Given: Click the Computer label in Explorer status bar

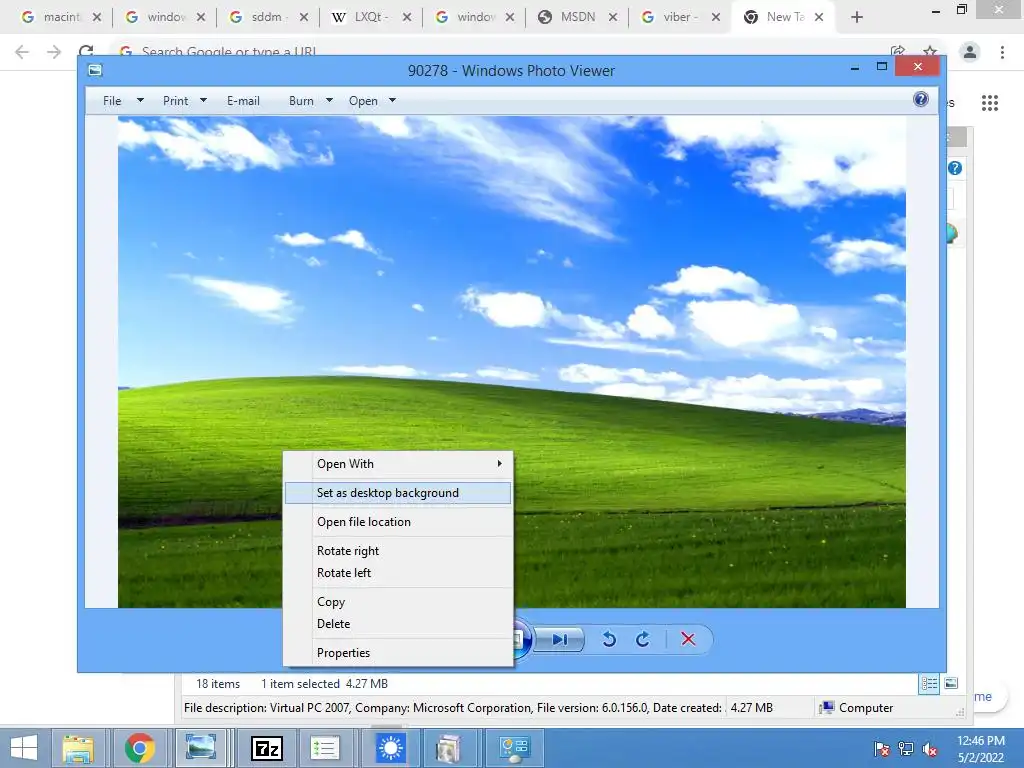Looking at the screenshot, I should [856, 708].
